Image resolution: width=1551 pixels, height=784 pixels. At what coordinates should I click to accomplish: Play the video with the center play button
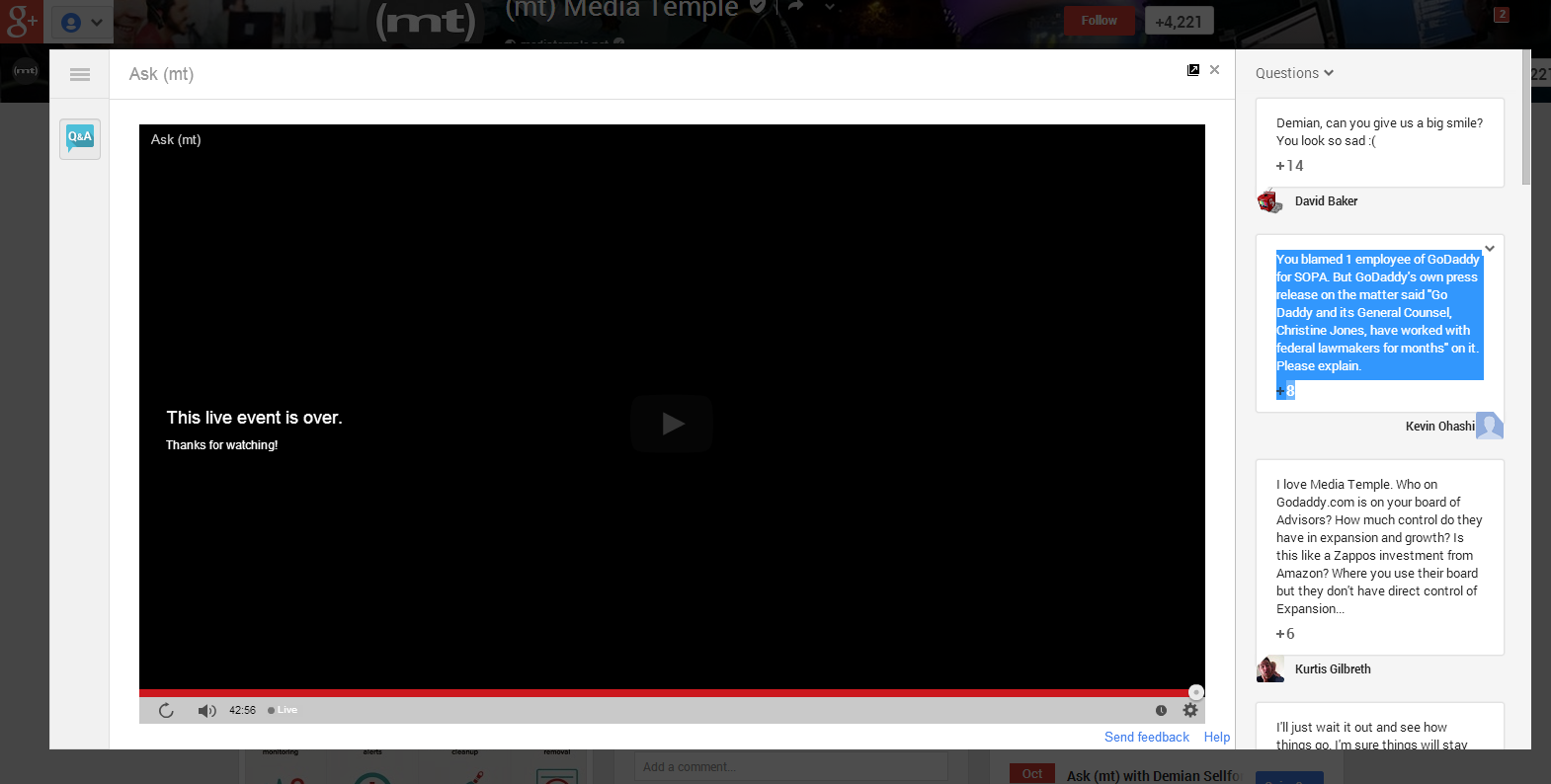click(x=672, y=424)
